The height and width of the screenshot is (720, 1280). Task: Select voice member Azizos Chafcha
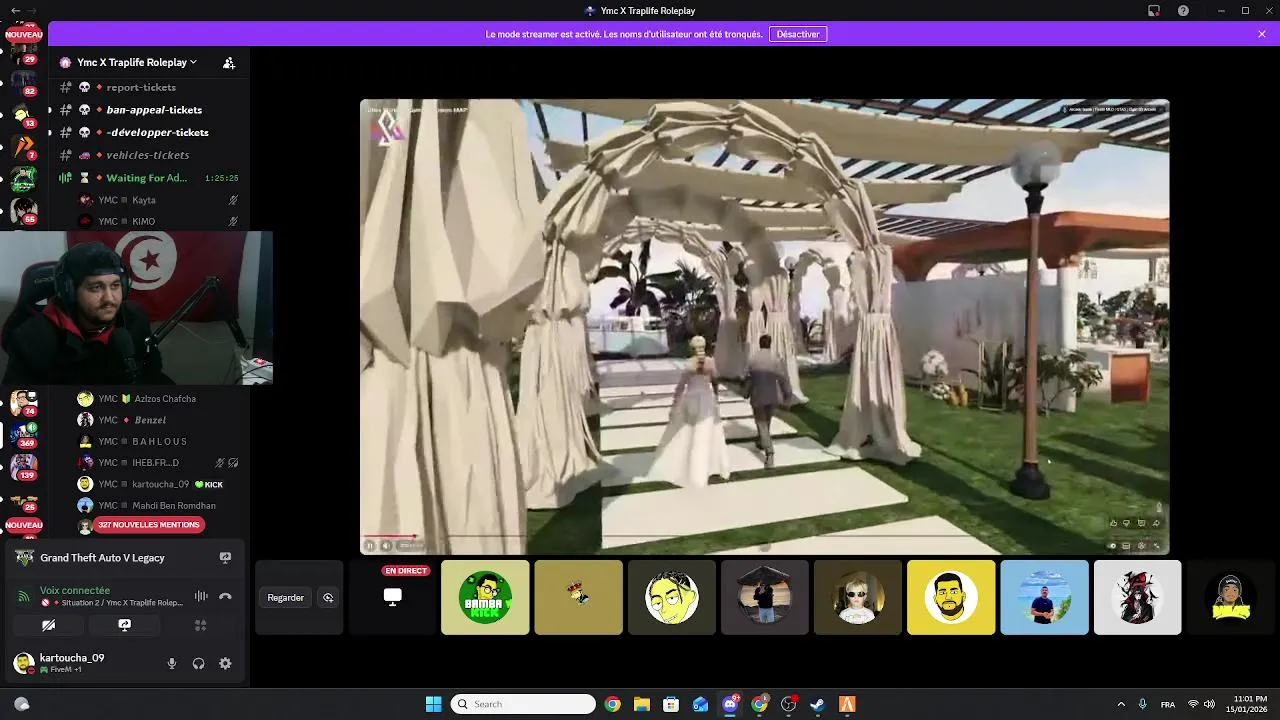click(x=160, y=399)
